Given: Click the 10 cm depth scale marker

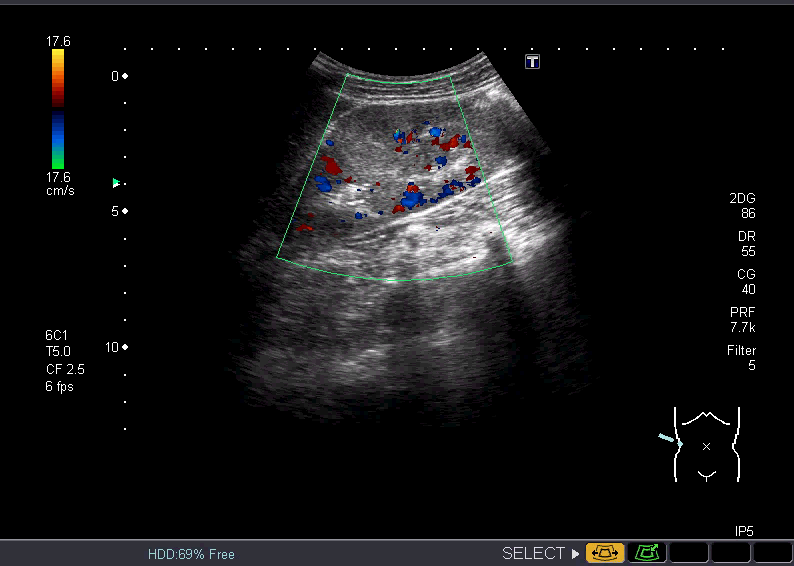Looking at the screenshot, I should click(116, 347).
